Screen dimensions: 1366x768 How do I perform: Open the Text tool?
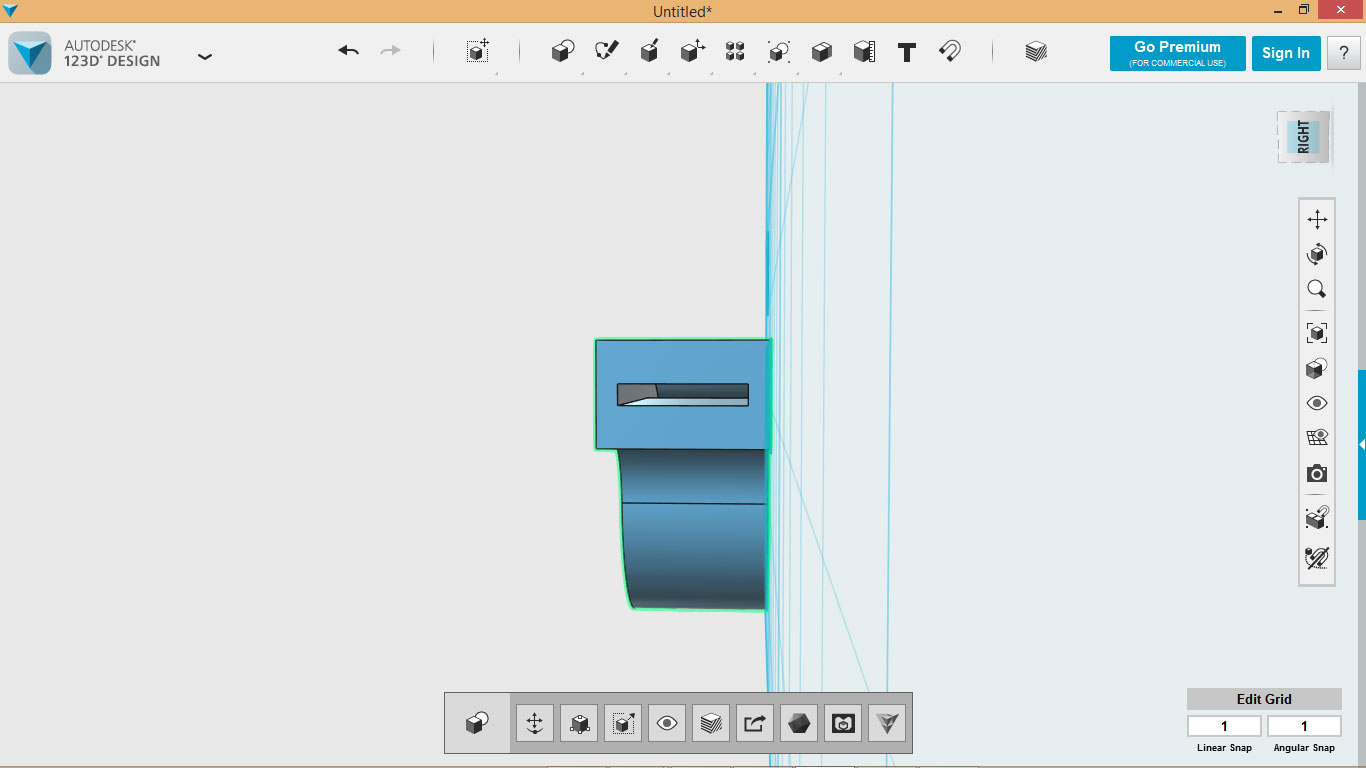(906, 52)
